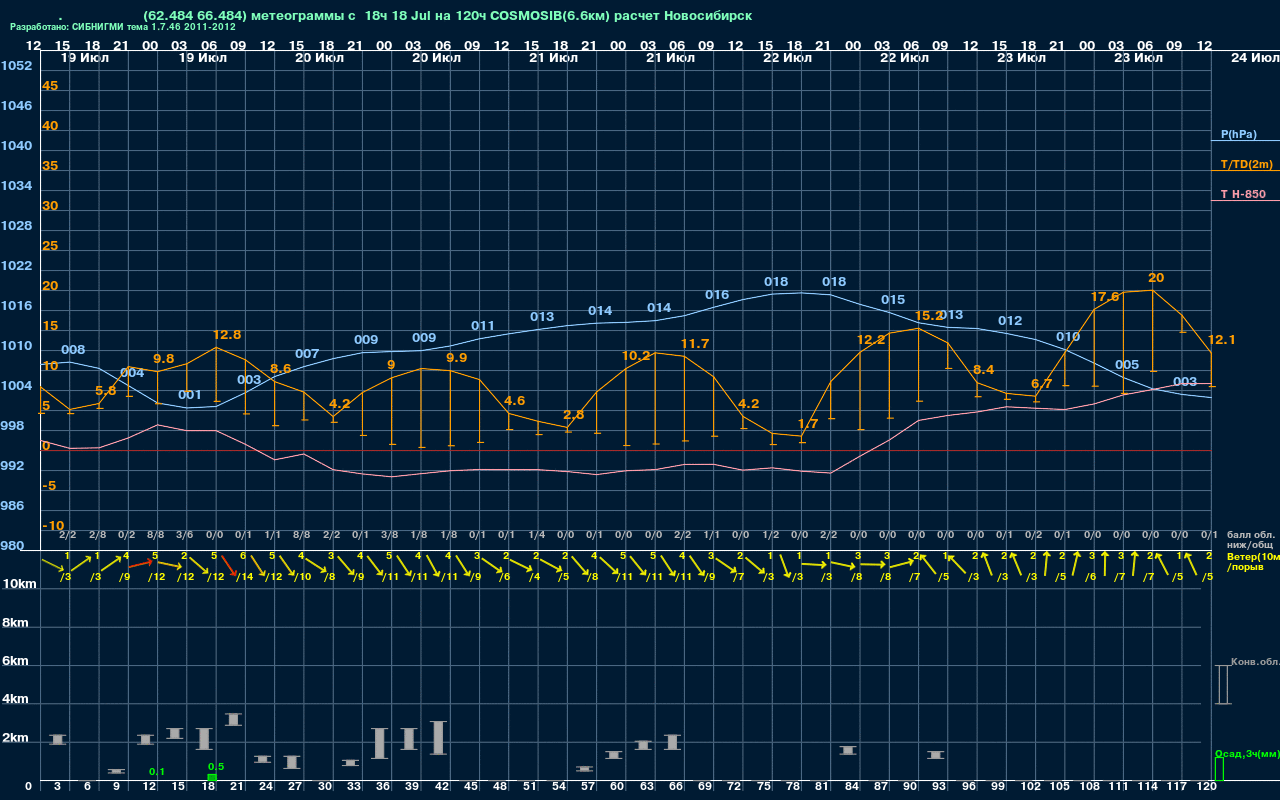Click the 007 pressure label
1280x800 pixels.
[307, 354]
